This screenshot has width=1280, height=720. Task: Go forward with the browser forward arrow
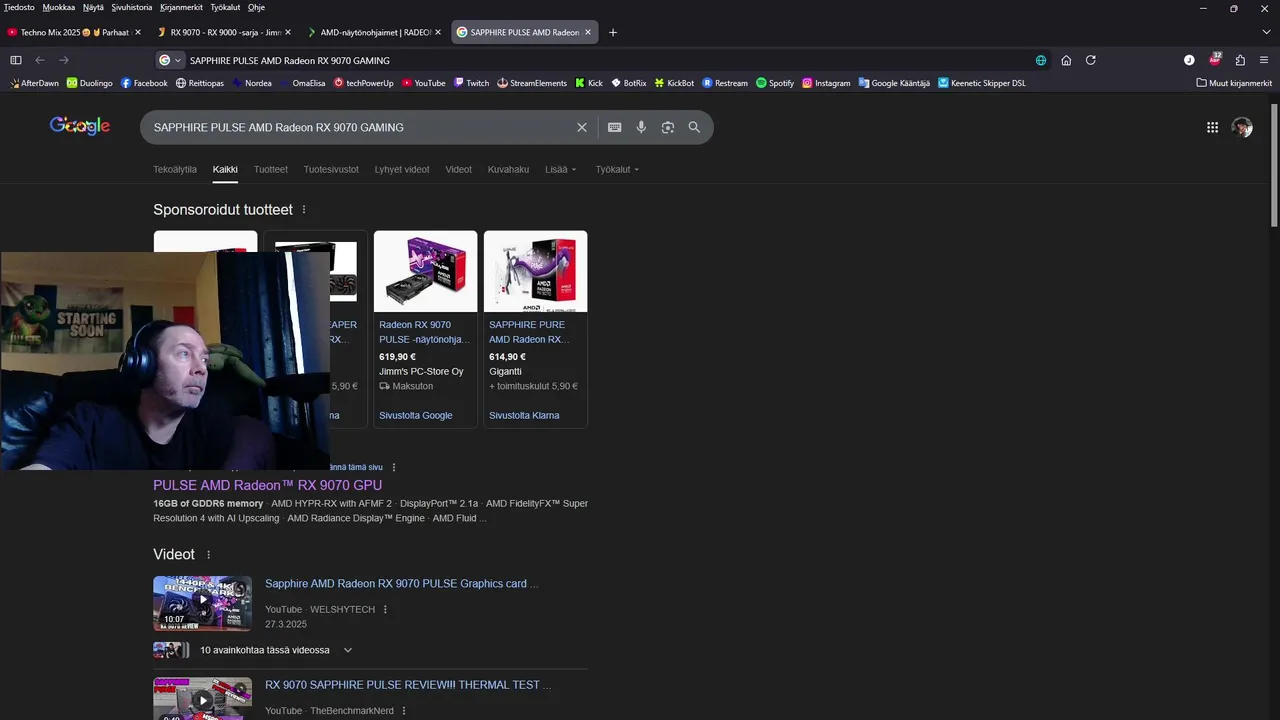point(64,60)
